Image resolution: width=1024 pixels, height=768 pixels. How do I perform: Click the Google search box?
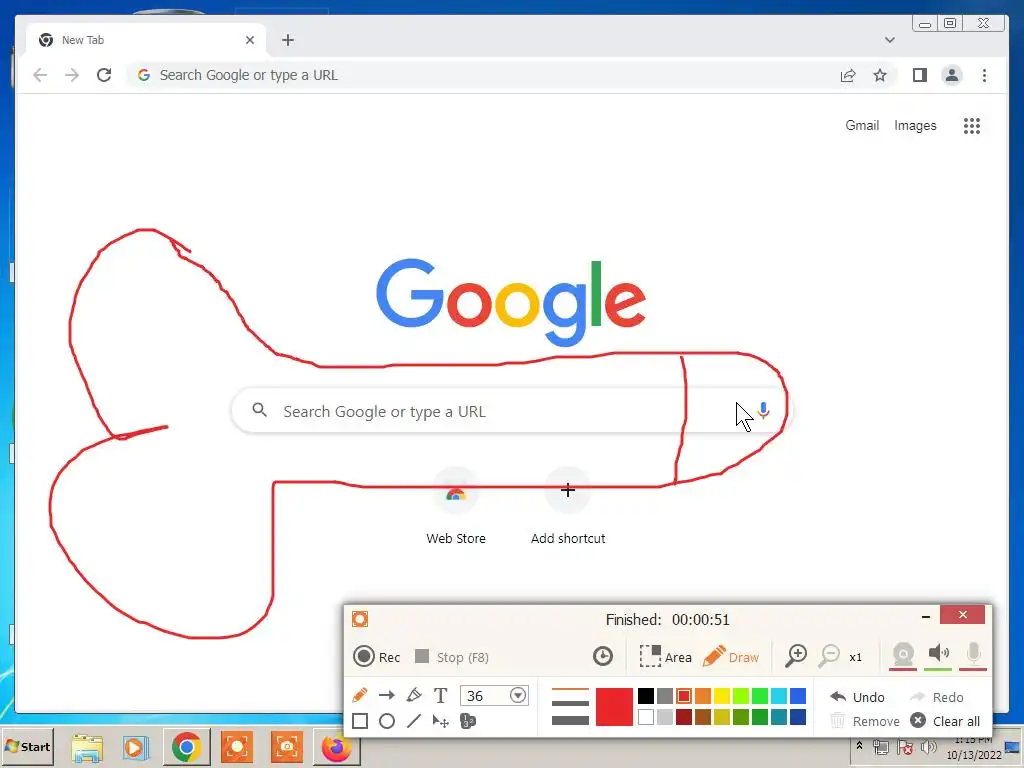click(x=511, y=411)
